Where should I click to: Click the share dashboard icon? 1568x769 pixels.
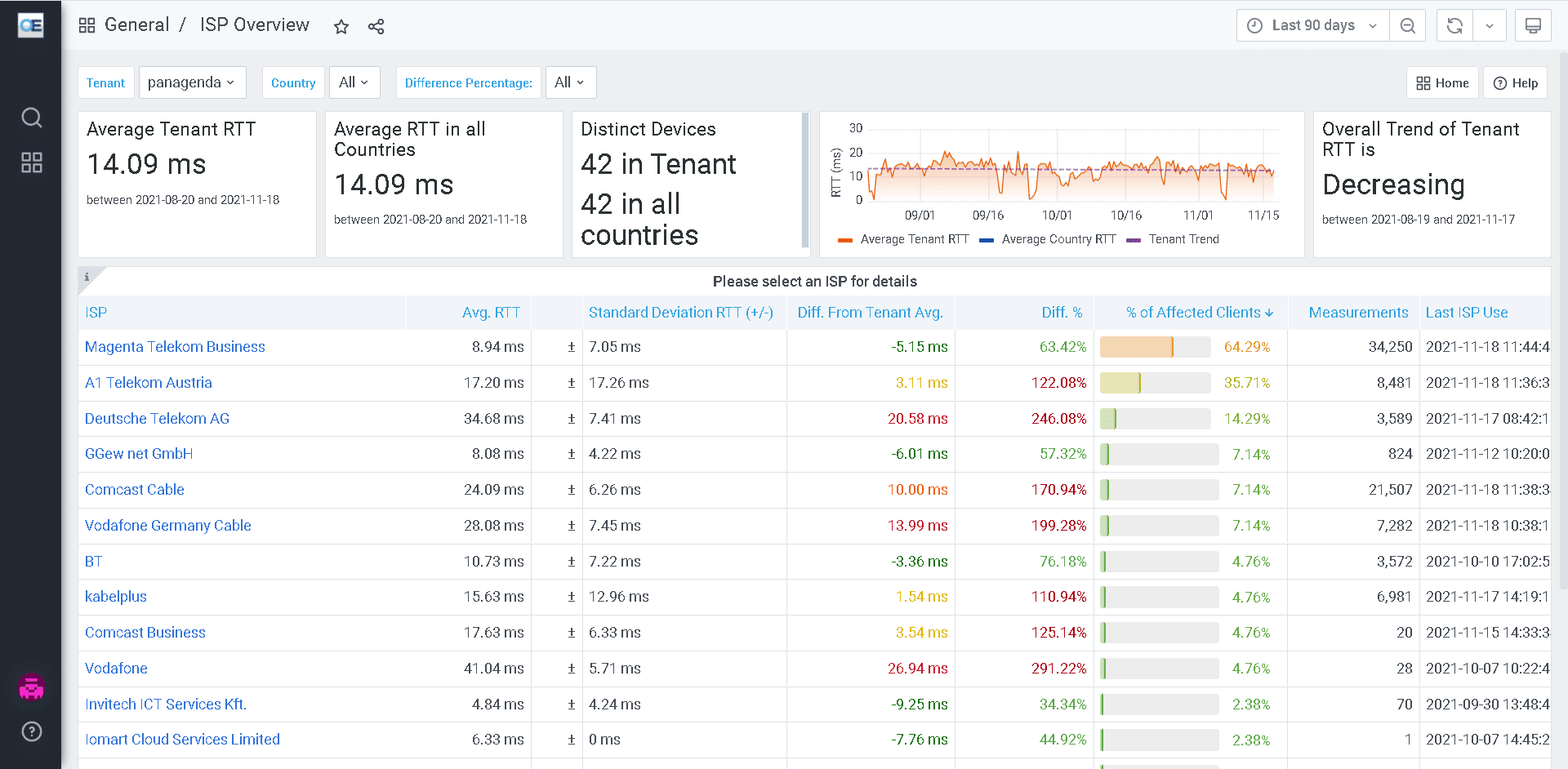(376, 27)
